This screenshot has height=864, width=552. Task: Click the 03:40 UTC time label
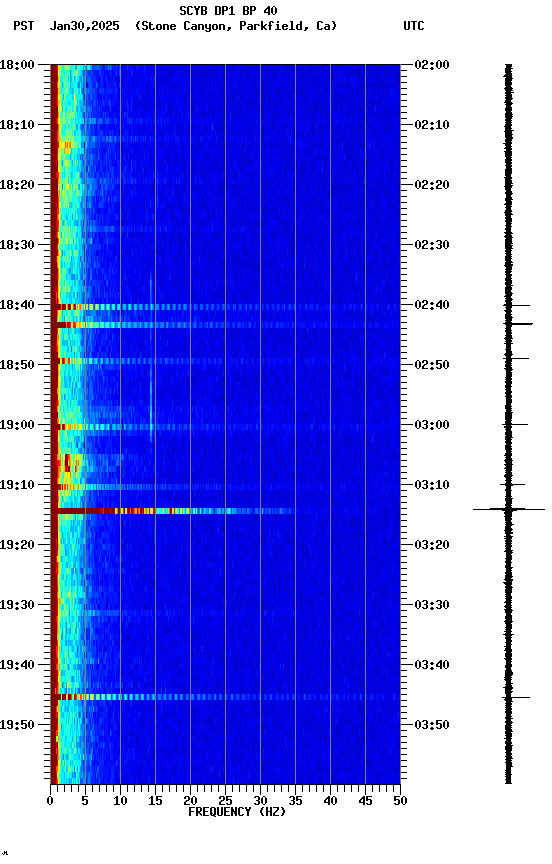pyautogui.click(x=432, y=666)
